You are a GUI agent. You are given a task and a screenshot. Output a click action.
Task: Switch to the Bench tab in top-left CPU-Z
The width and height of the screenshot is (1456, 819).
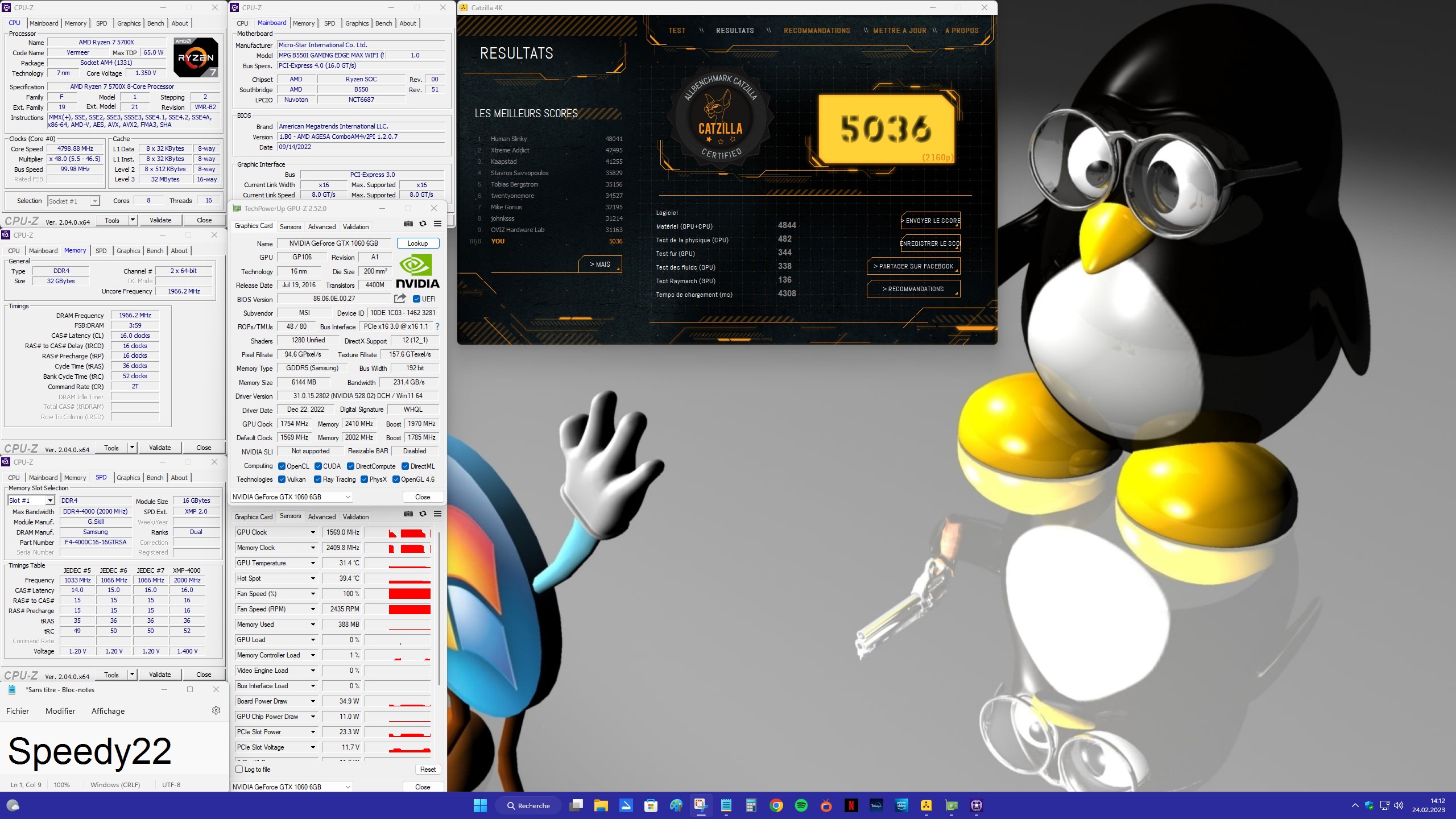pyautogui.click(x=155, y=23)
